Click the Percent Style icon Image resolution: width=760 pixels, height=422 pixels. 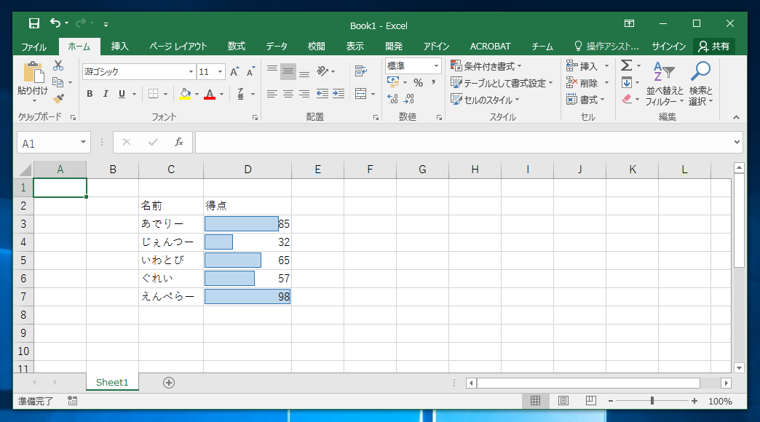point(418,83)
